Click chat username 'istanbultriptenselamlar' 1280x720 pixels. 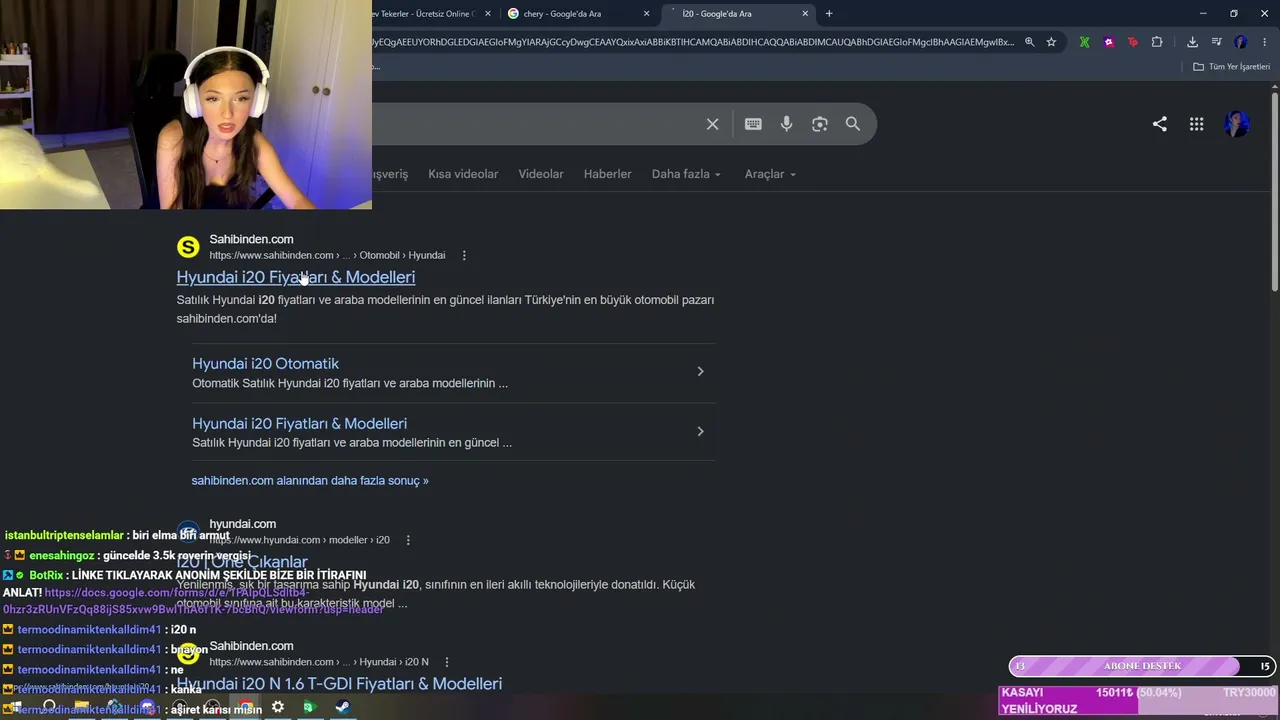pyautogui.click(x=64, y=536)
